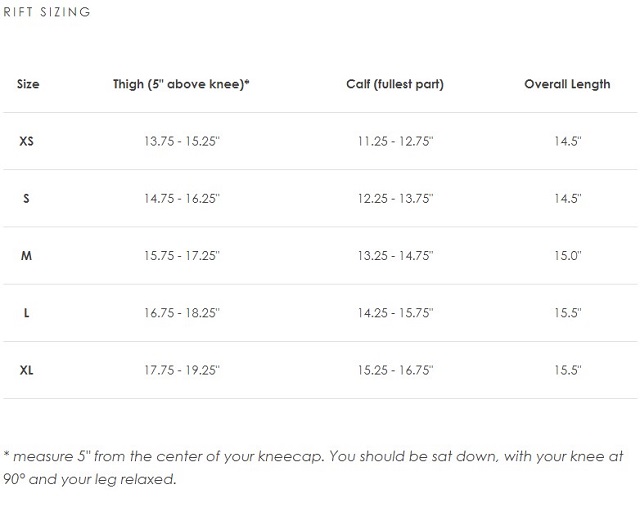
Task: Click the Overall Length column header
Action: [x=567, y=84]
